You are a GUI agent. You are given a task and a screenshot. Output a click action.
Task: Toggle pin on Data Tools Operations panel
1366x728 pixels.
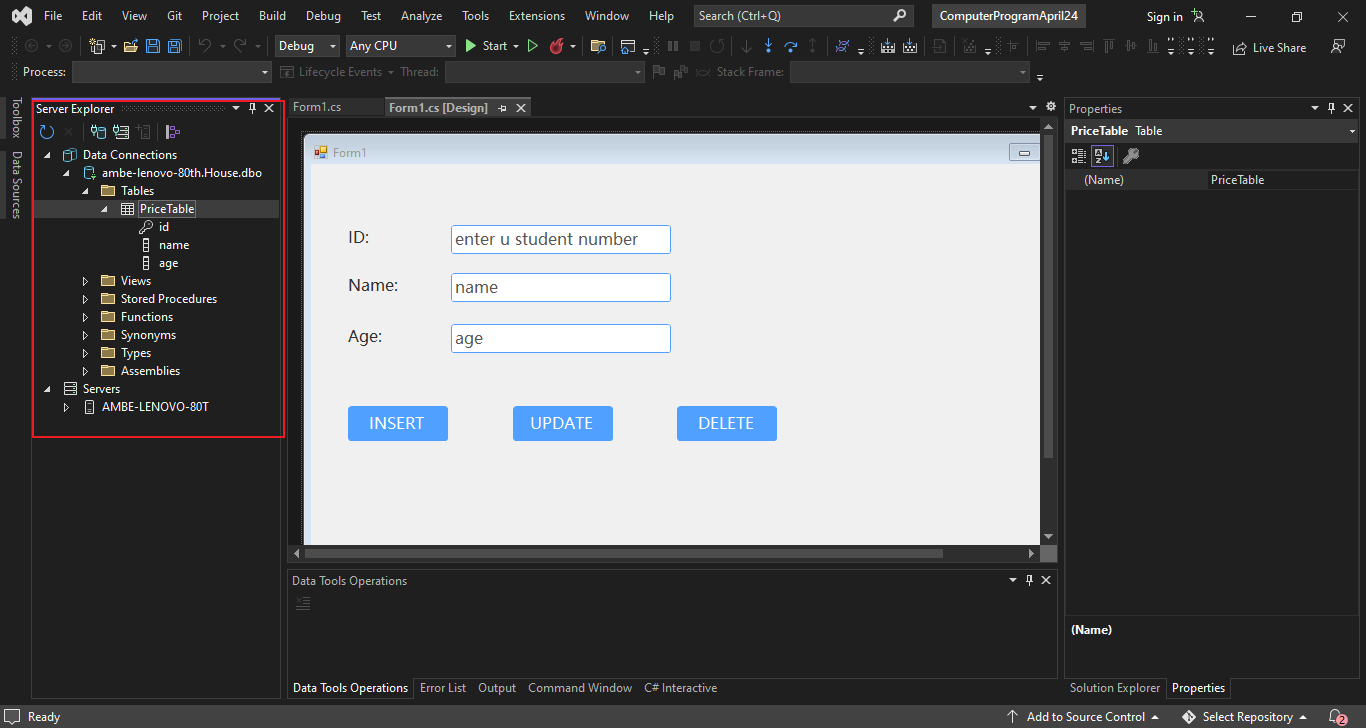[1030, 580]
